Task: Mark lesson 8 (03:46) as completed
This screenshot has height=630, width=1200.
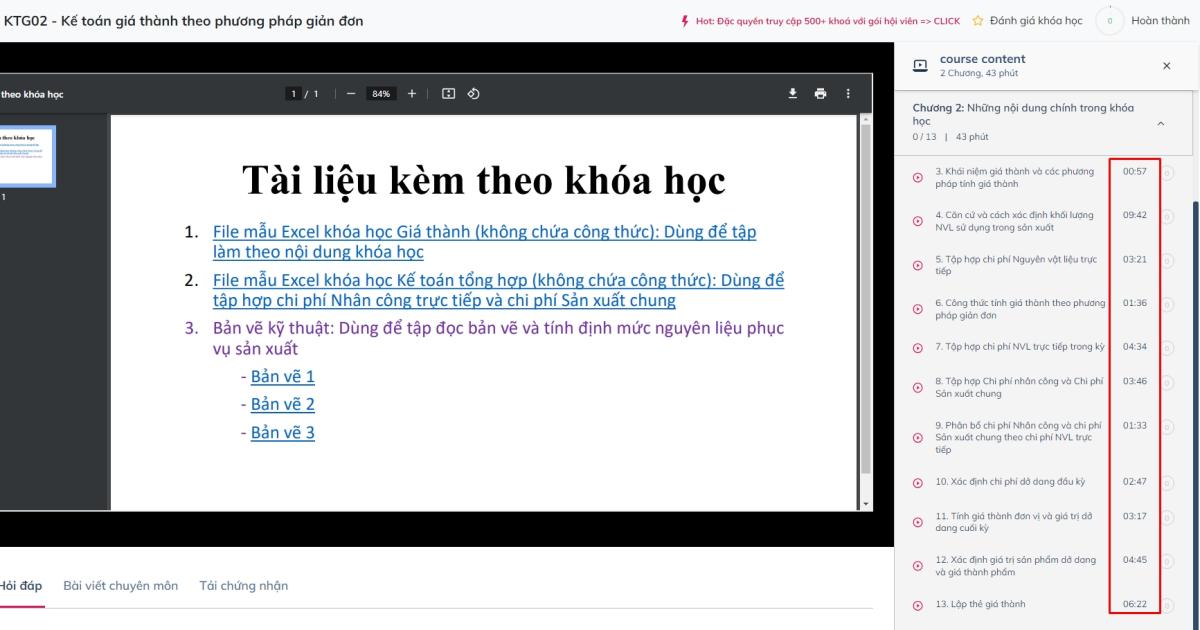Action: [x=1167, y=382]
